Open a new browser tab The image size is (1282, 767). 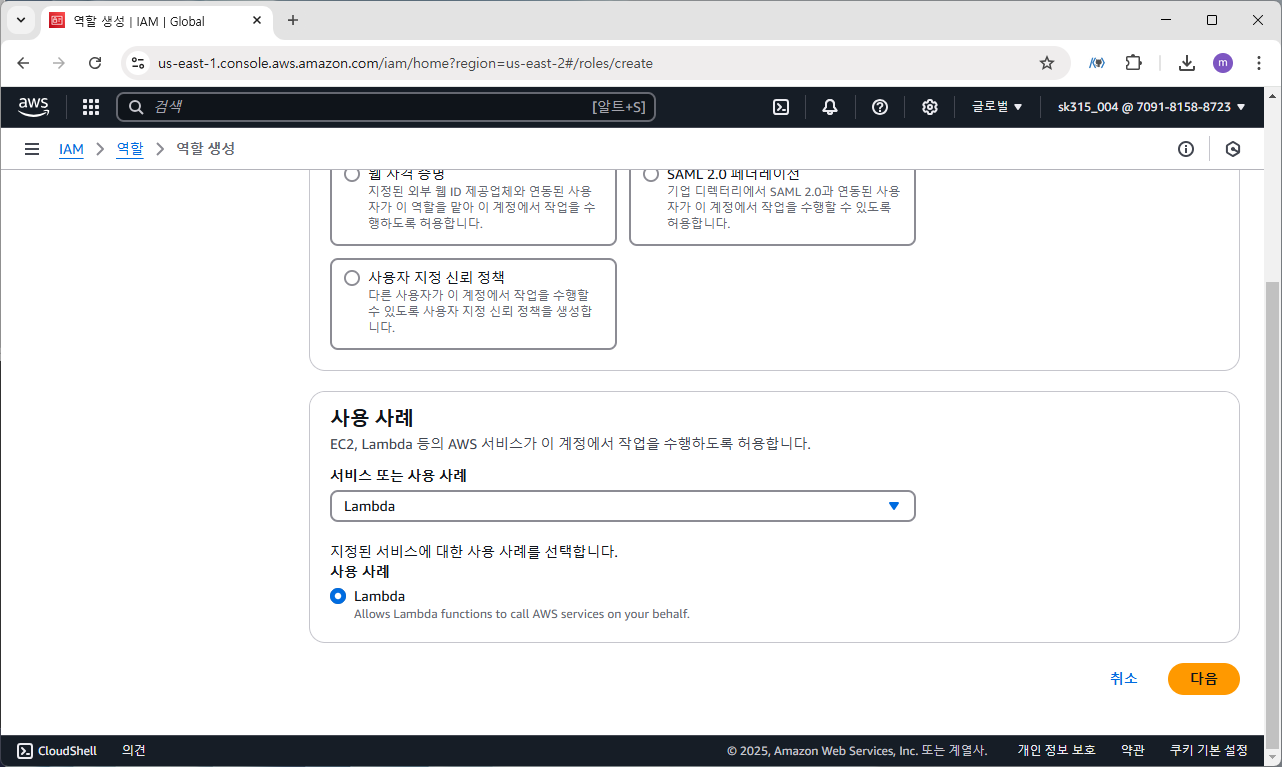(x=293, y=20)
